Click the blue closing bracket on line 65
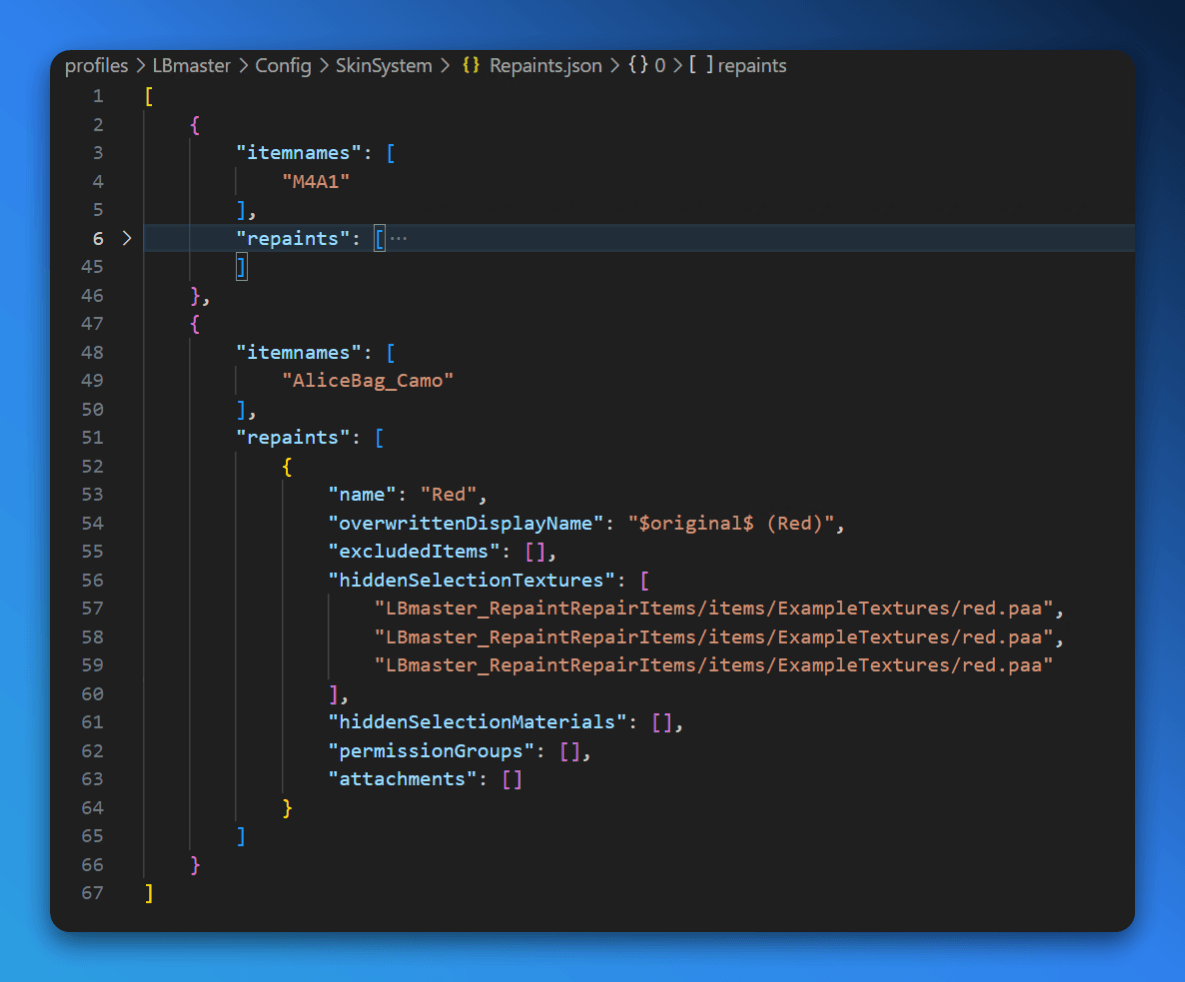The height and width of the screenshot is (982, 1185). click(x=241, y=836)
